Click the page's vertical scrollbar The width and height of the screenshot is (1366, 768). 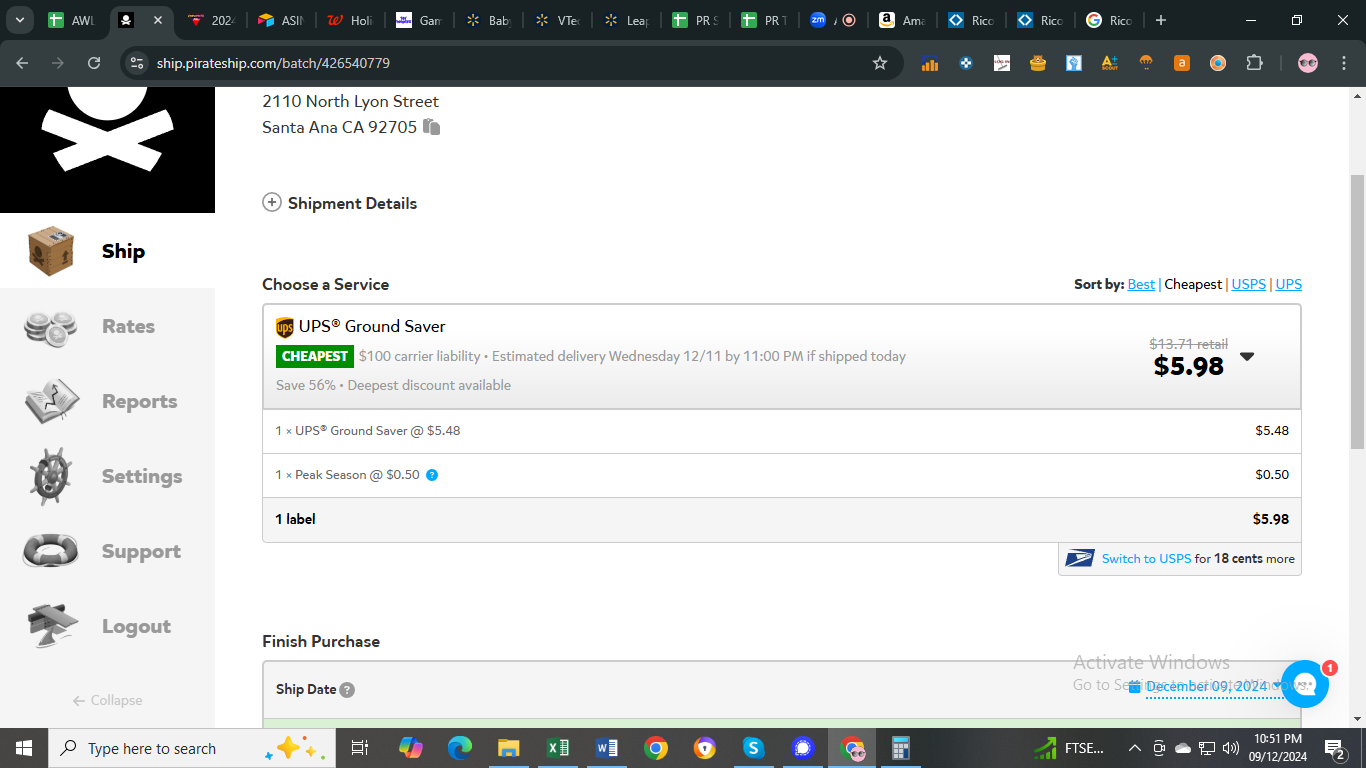1357,310
